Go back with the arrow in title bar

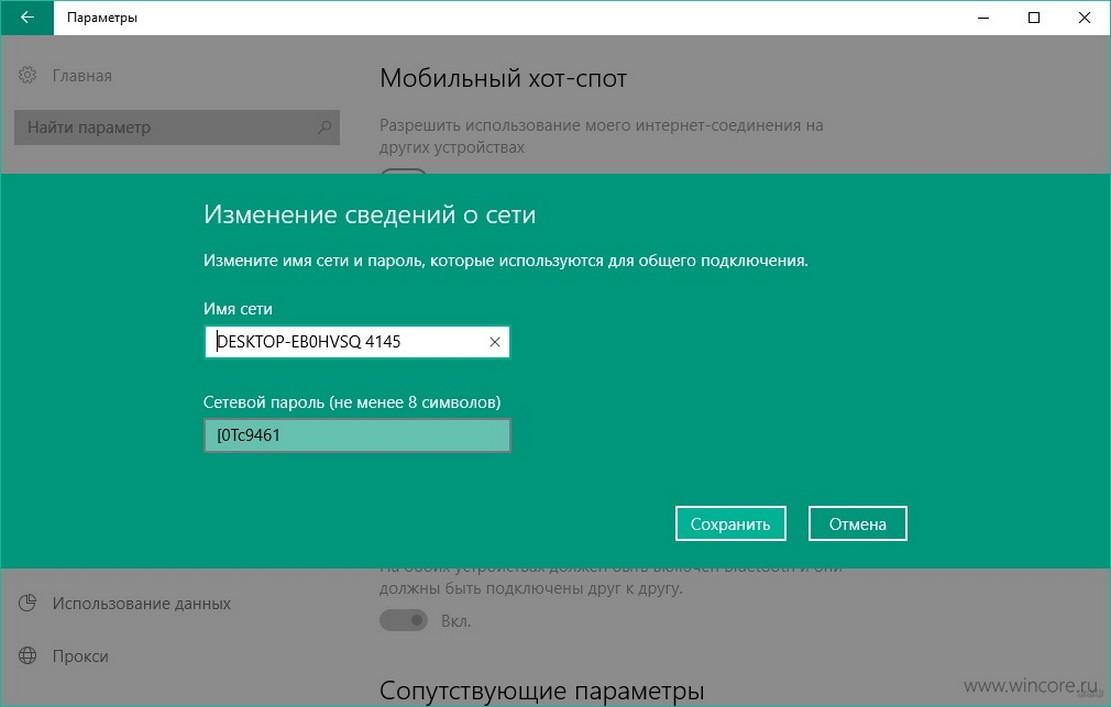[x=27, y=17]
